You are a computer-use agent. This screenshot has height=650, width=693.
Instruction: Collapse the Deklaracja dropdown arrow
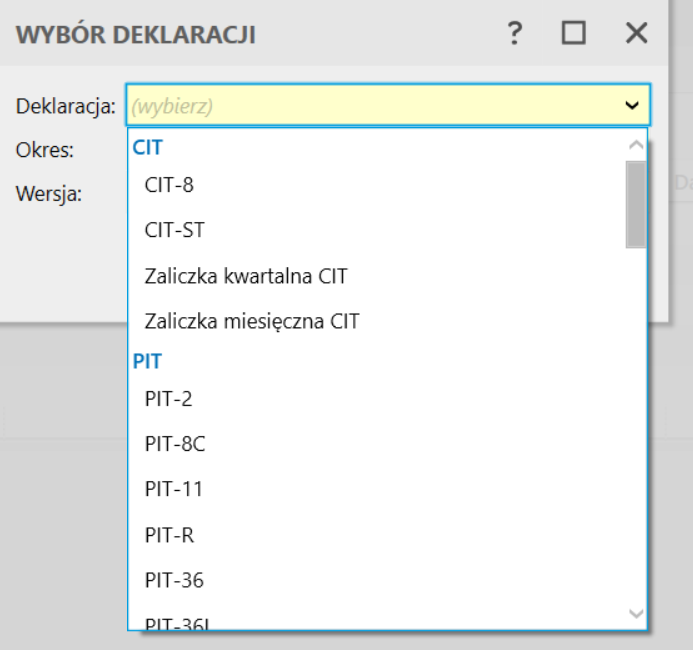[x=632, y=104]
